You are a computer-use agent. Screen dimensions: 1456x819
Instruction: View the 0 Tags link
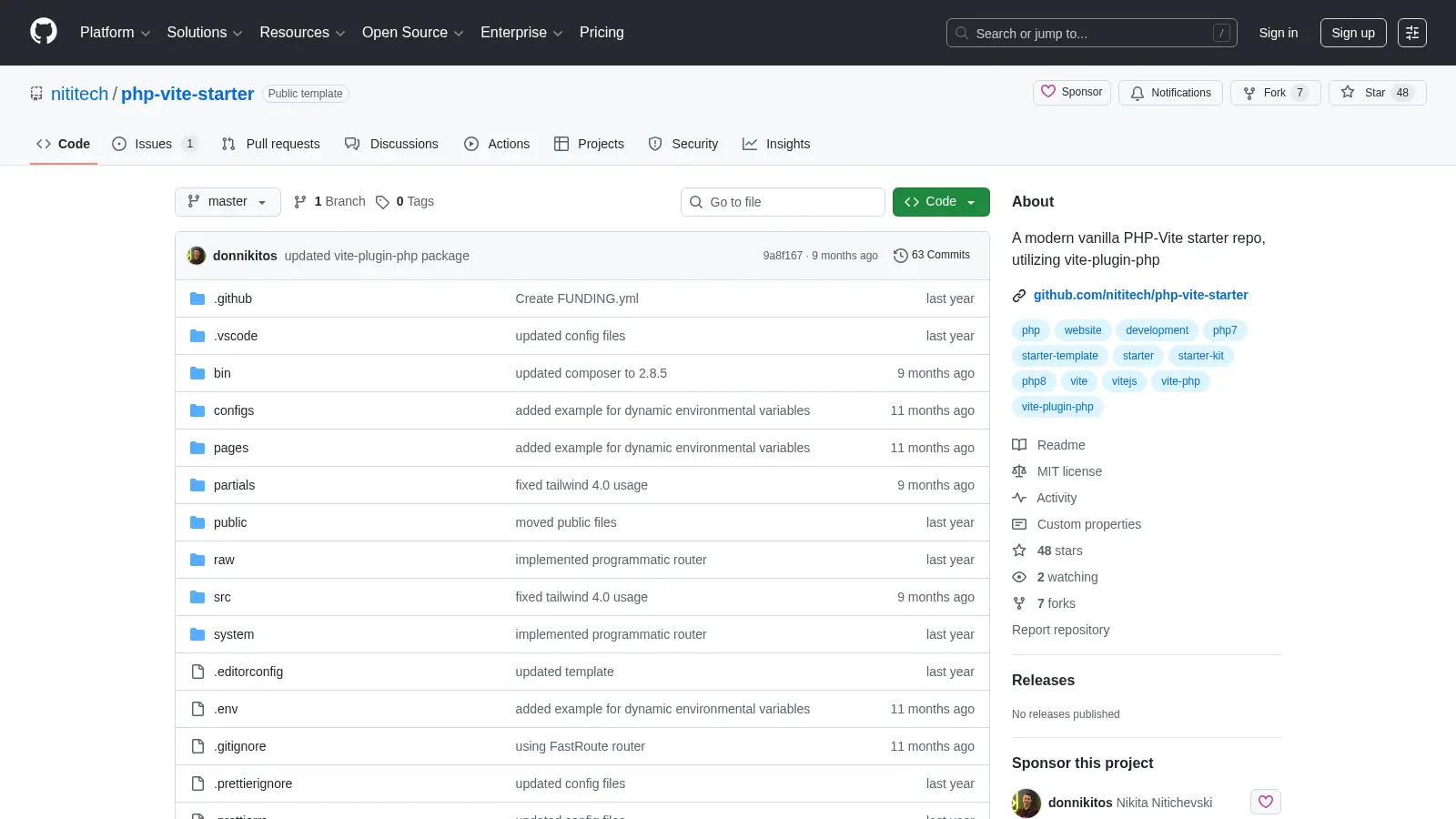(x=405, y=202)
